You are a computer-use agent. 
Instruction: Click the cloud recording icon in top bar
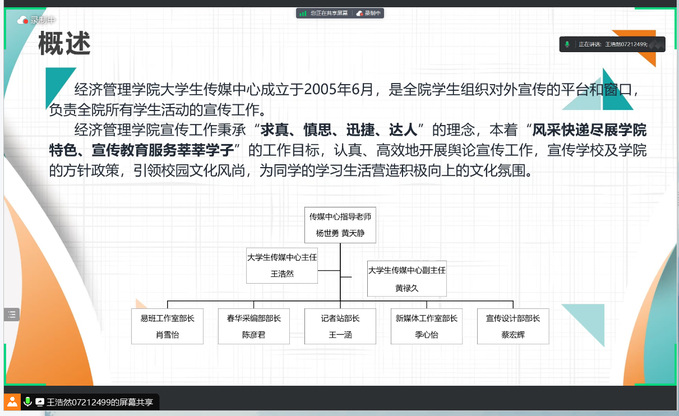click(x=361, y=13)
